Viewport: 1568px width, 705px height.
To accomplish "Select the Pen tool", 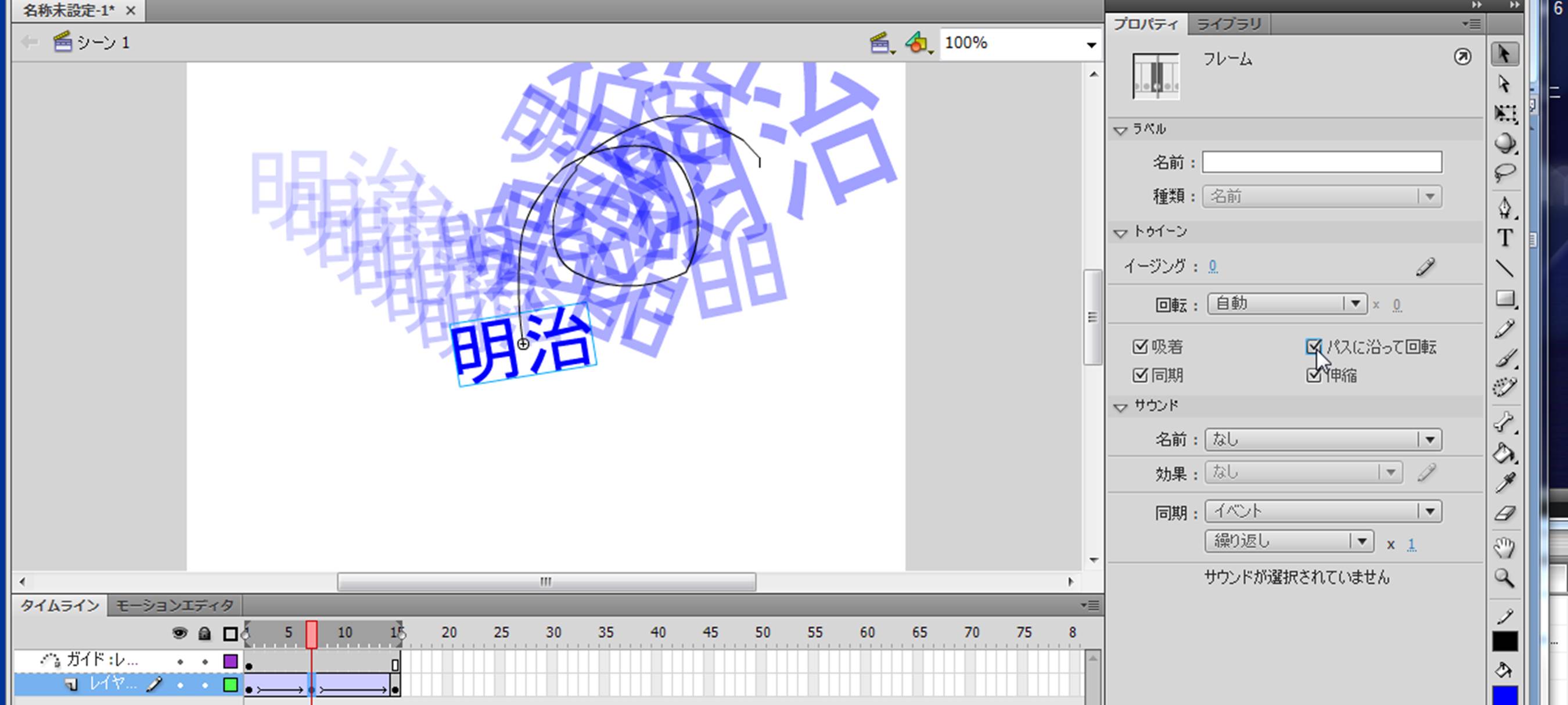I will pyautogui.click(x=1505, y=207).
